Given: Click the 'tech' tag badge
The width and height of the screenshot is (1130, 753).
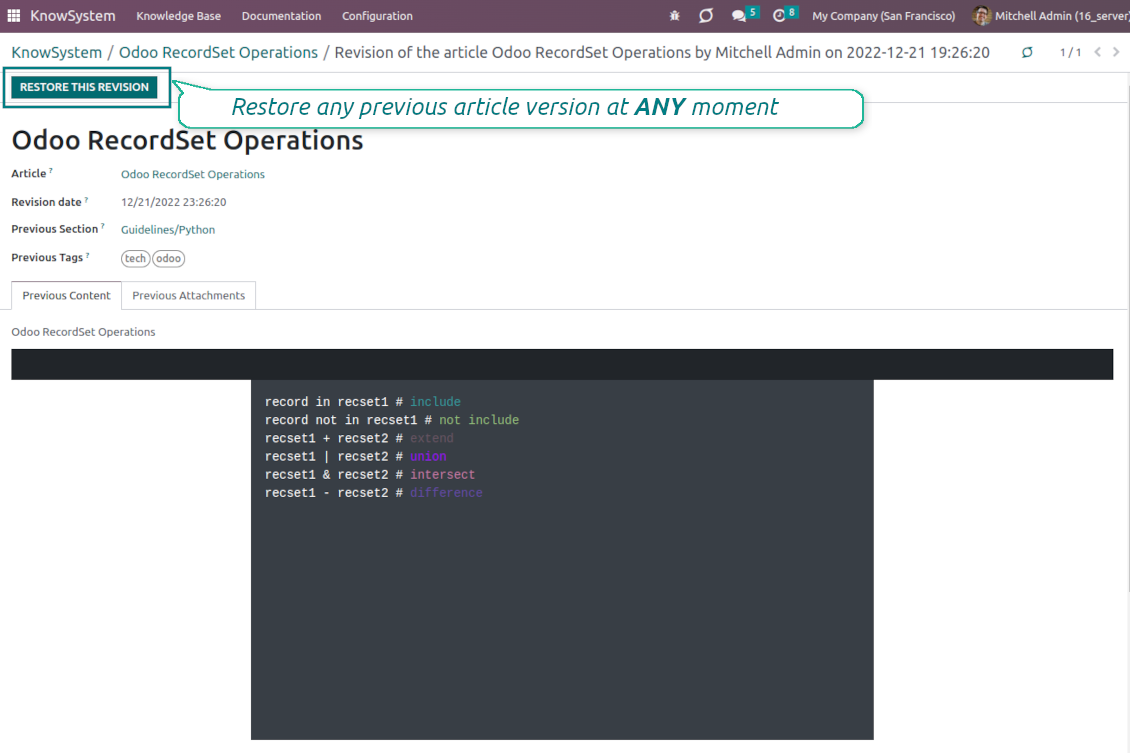Looking at the screenshot, I should point(135,259).
